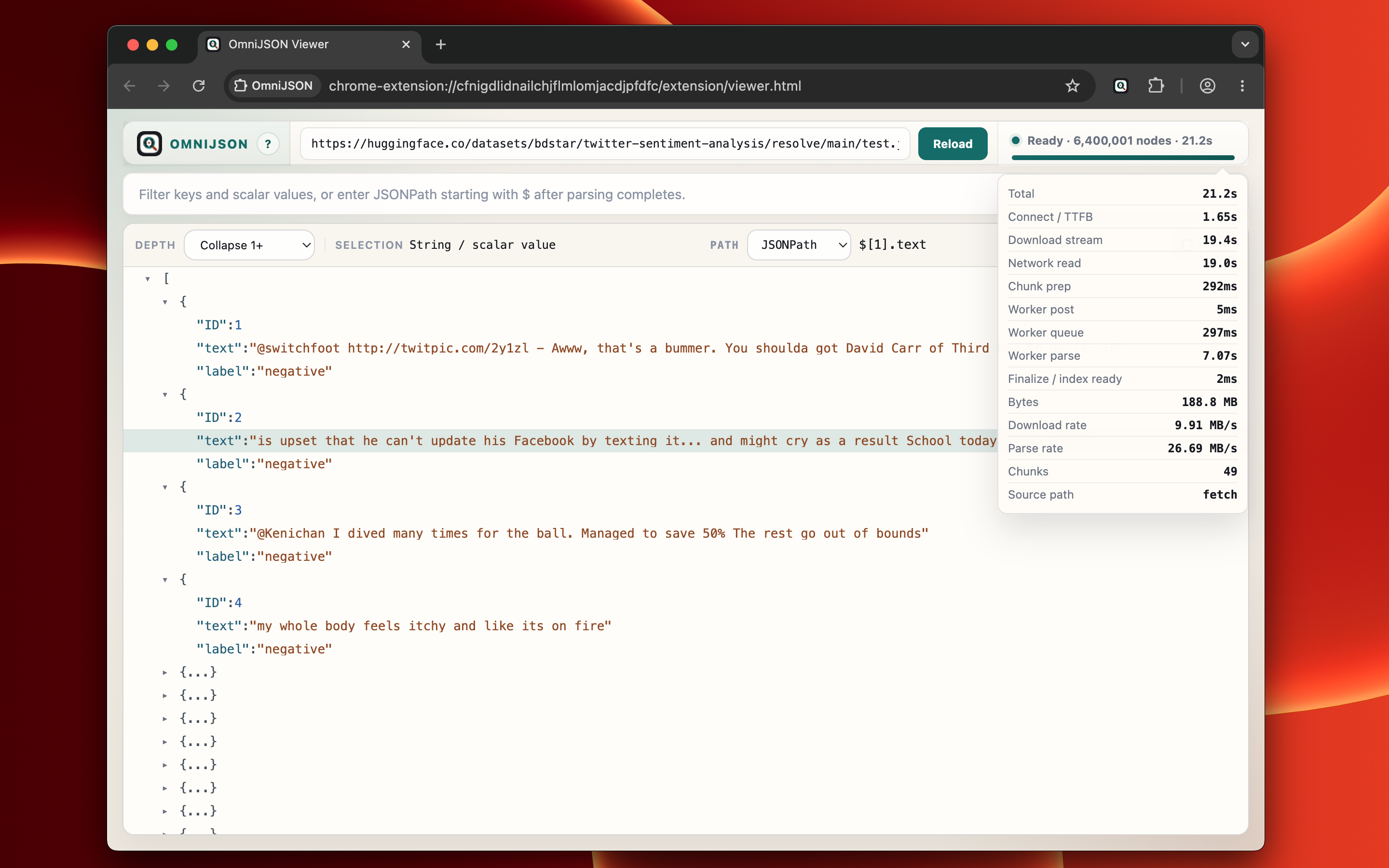The image size is (1389, 868).
Task: Select the "ID":4 row
Action: (x=685, y=603)
